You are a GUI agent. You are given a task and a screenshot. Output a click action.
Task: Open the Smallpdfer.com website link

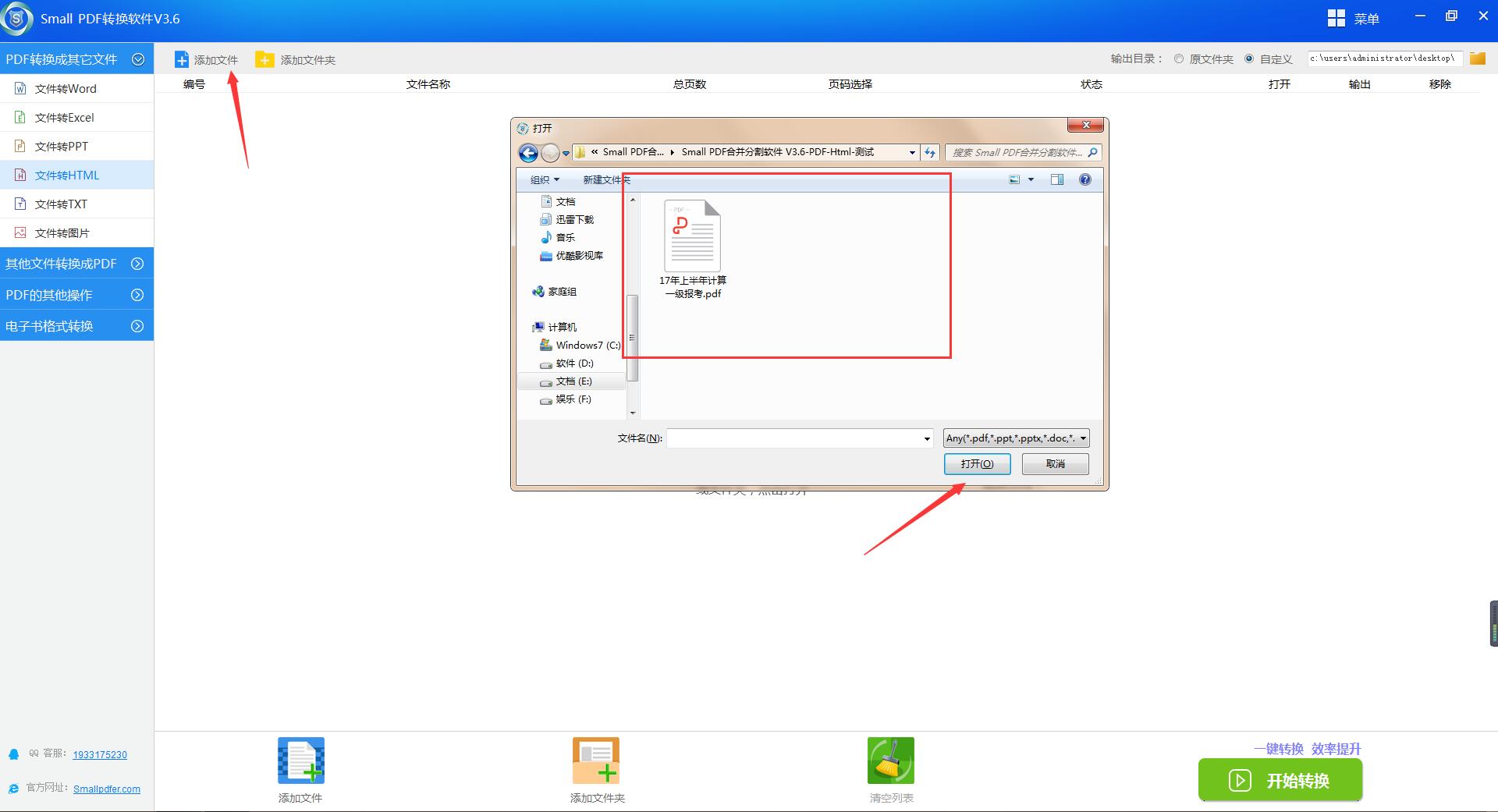pyautogui.click(x=107, y=789)
